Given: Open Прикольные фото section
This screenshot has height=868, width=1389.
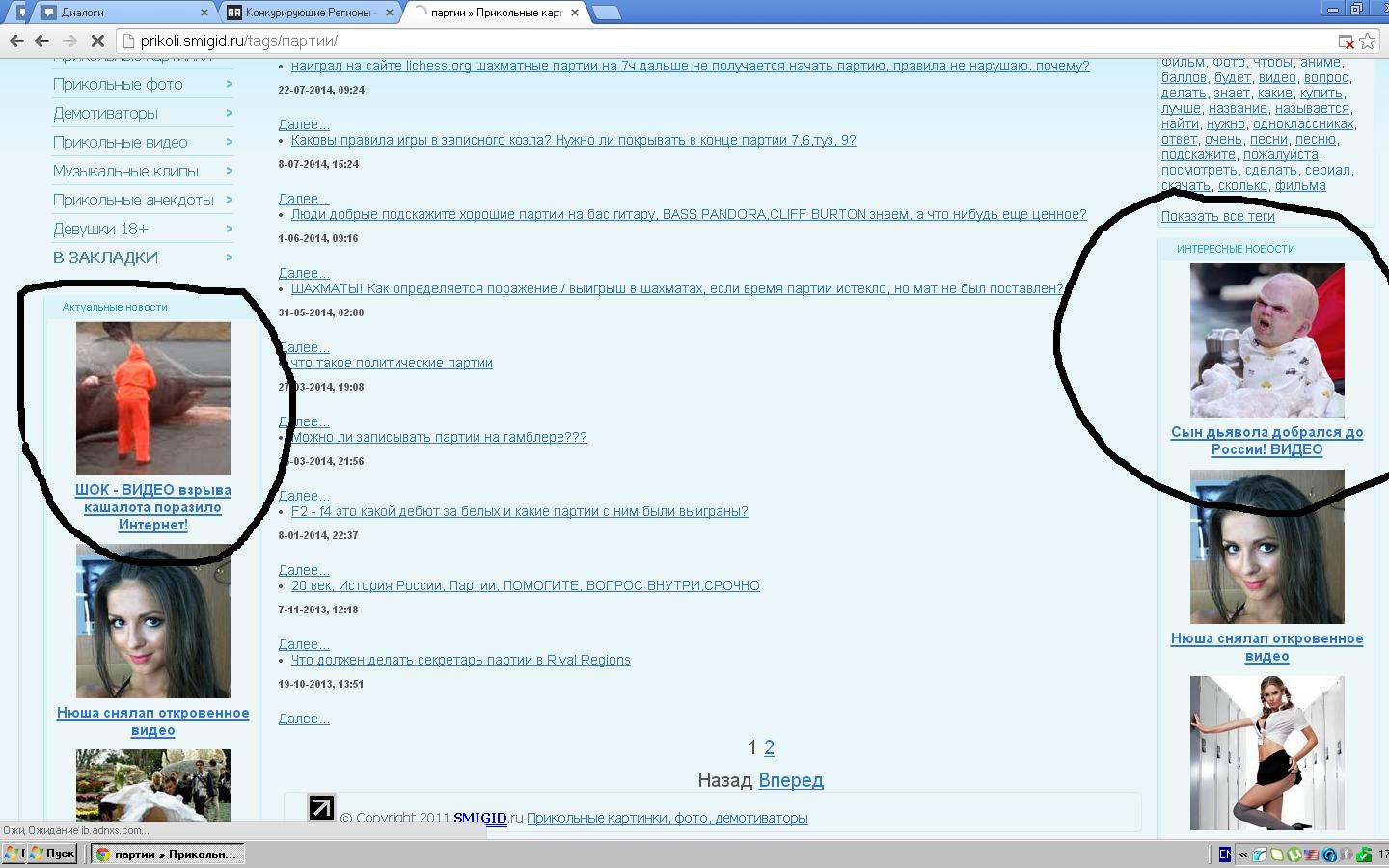Looking at the screenshot, I should click(118, 84).
